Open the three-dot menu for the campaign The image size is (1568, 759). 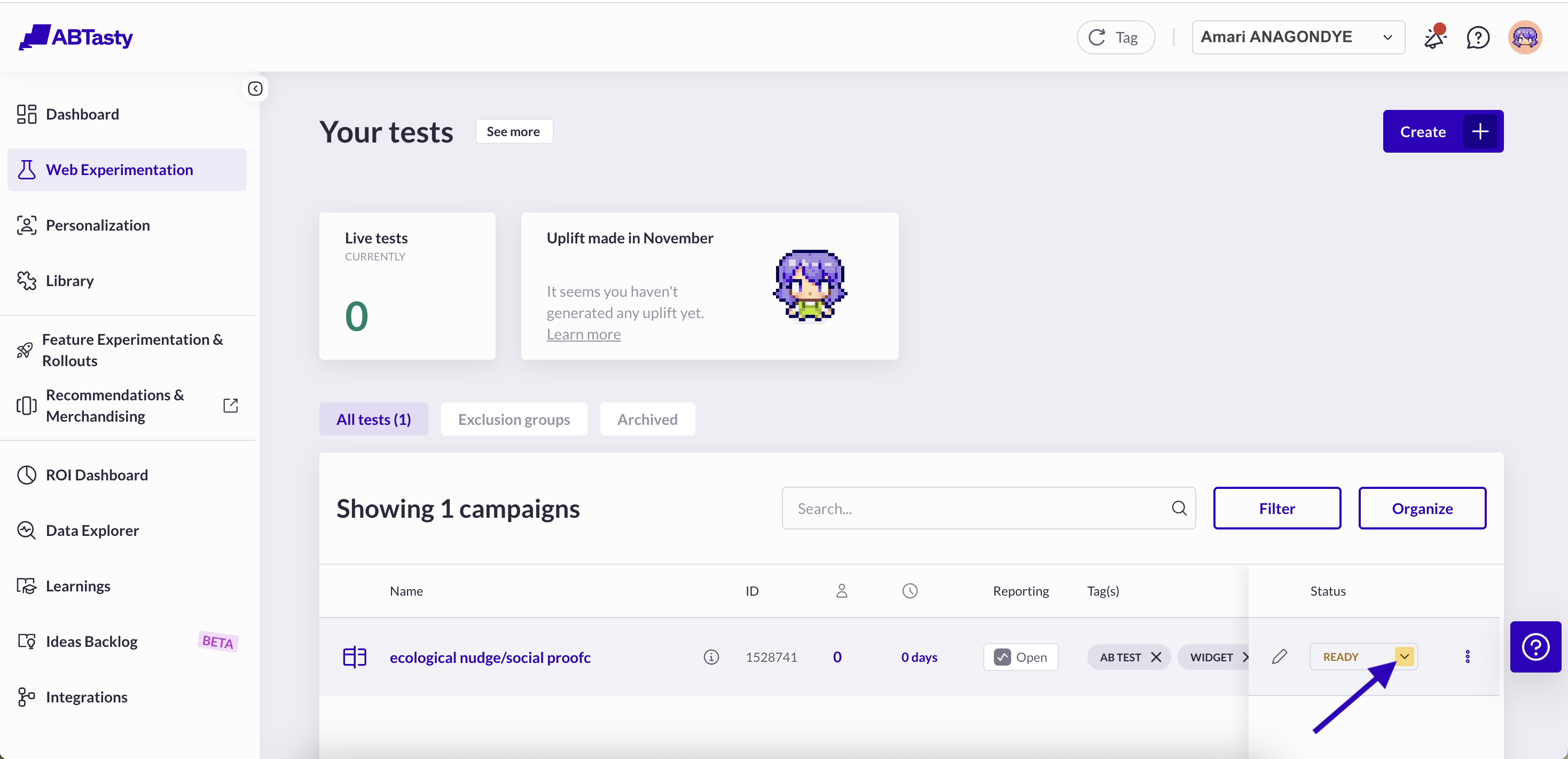point(1467,657)
